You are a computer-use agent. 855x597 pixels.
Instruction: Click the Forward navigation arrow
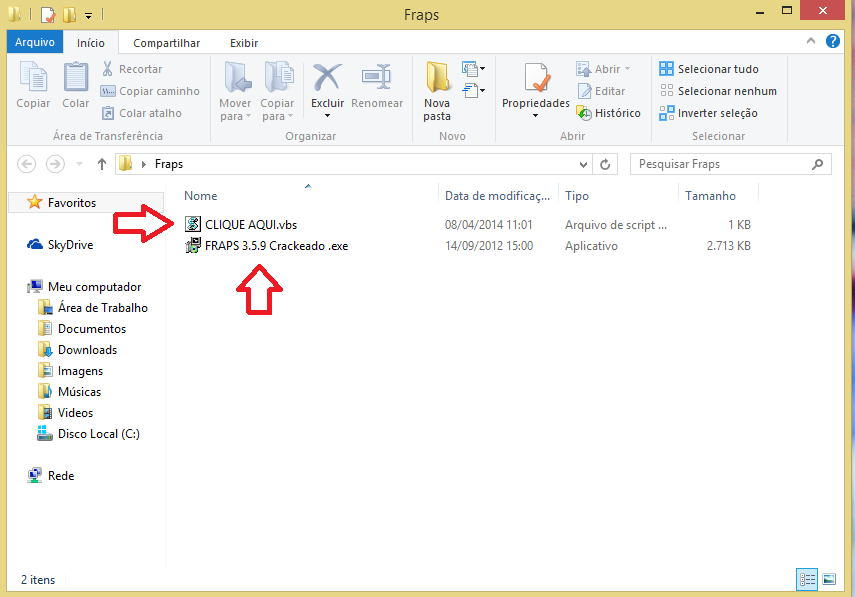55,164
